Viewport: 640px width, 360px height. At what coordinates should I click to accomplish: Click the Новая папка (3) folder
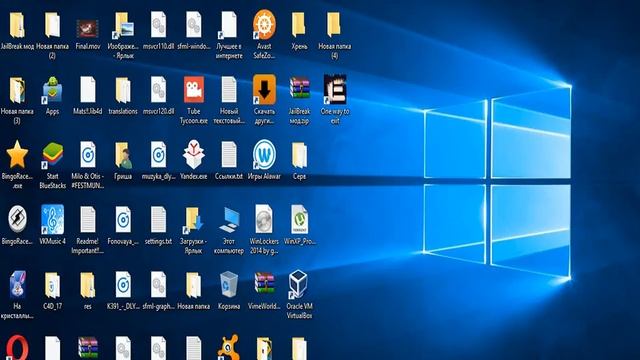tap(17, 90)
